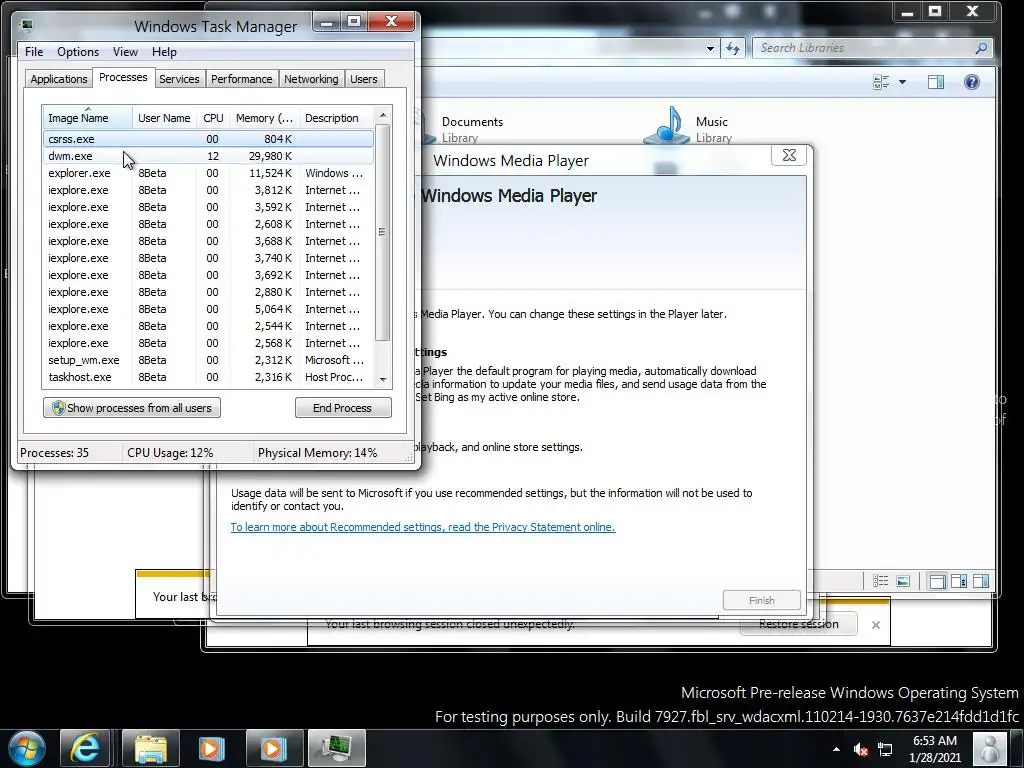Switch to the Services tab
This screenshot has width=1024, height=768.
coord(179,79)
